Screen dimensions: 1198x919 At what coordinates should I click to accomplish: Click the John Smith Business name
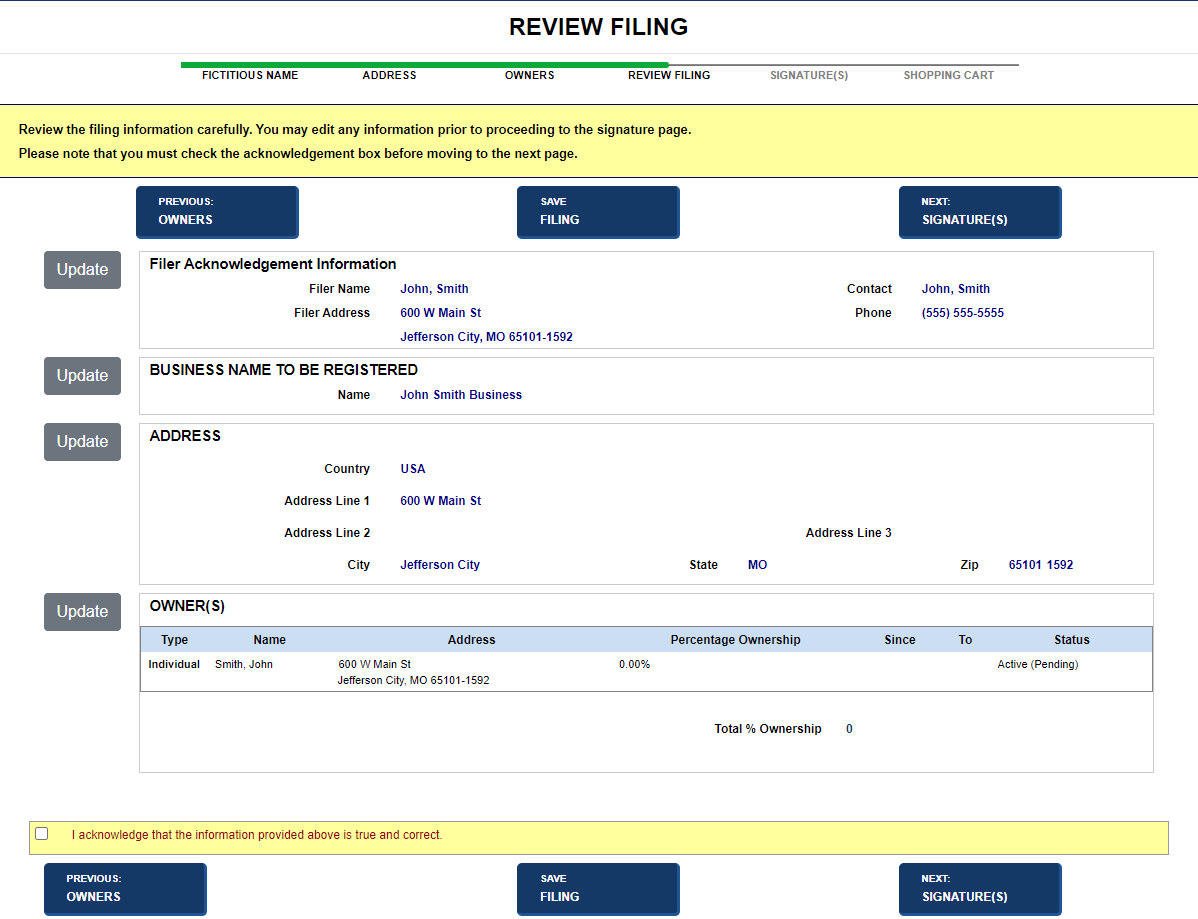point(461,394)
